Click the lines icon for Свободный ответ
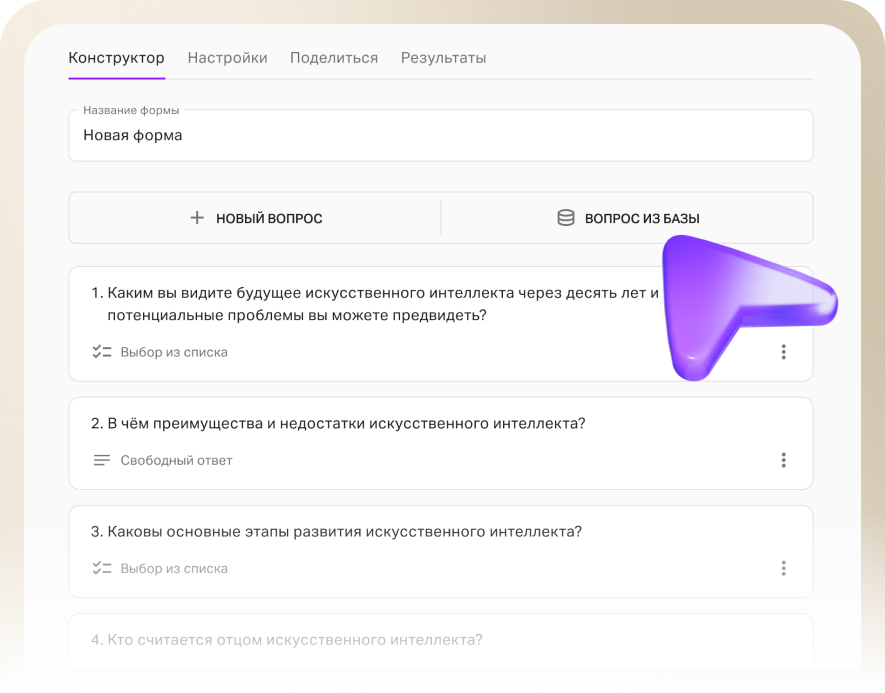This screenshot has height=693, width=885. [101, 460]
